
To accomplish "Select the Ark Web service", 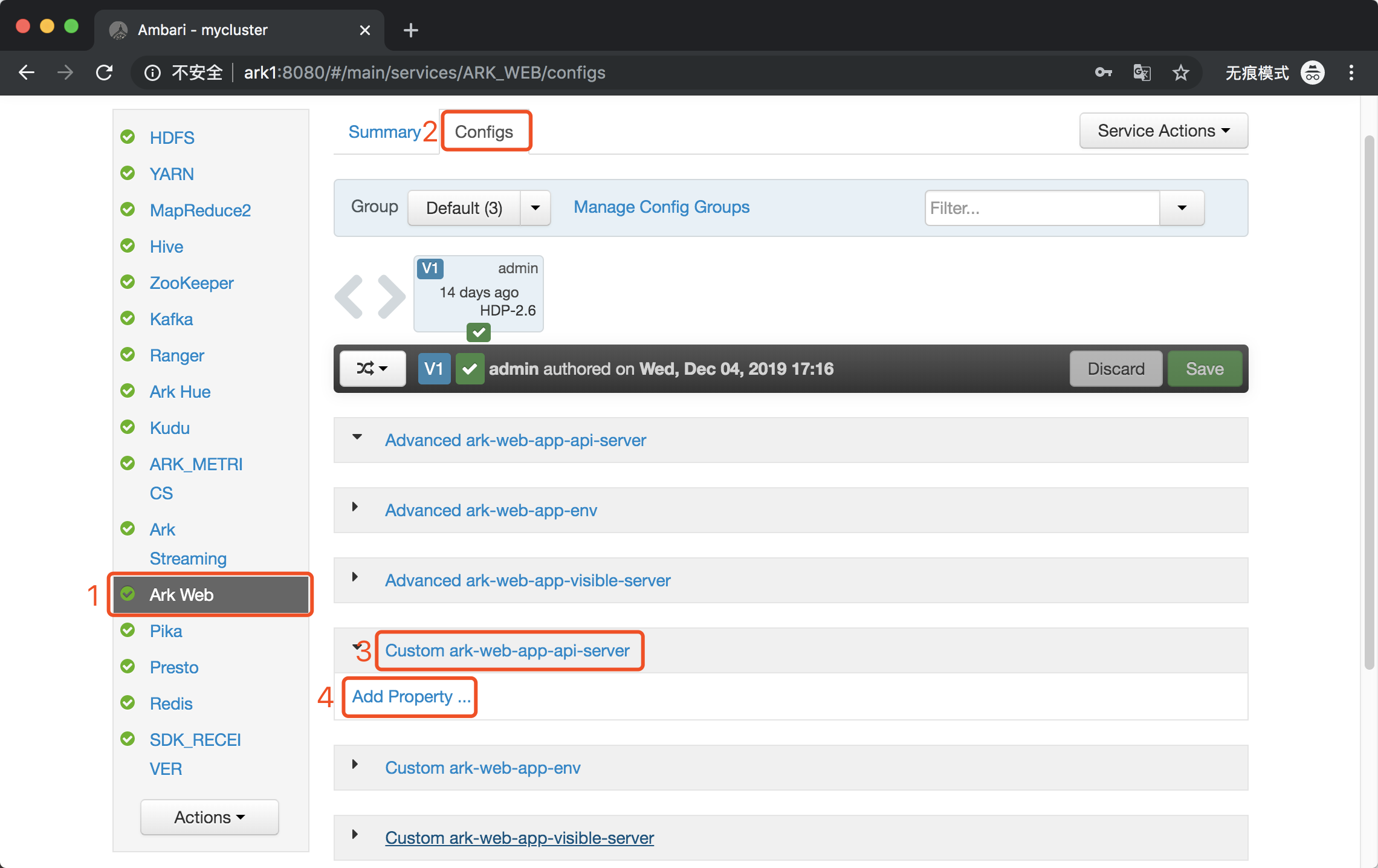I will 211,595.
